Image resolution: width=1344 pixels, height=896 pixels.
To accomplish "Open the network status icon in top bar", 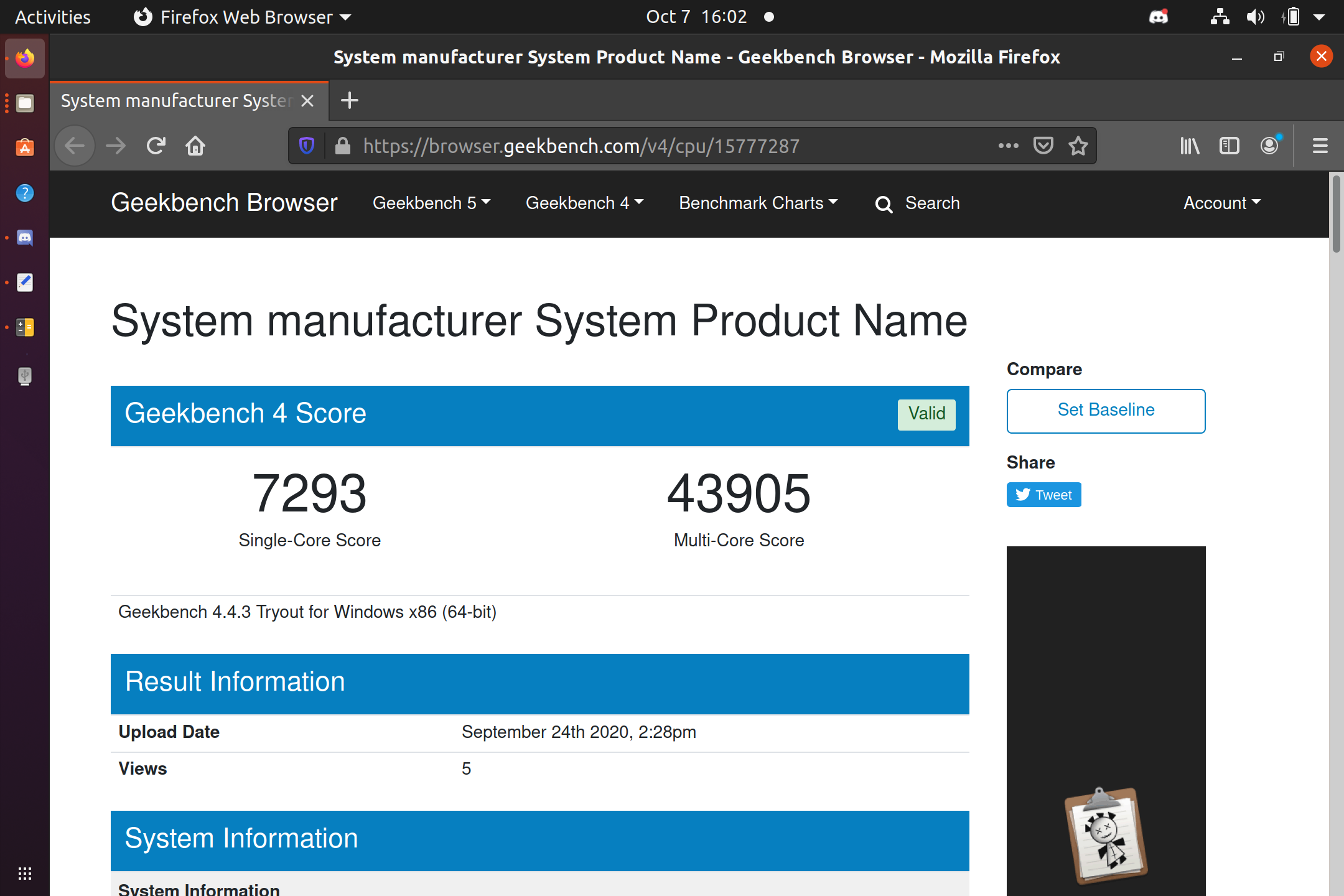I will 1220,17.
